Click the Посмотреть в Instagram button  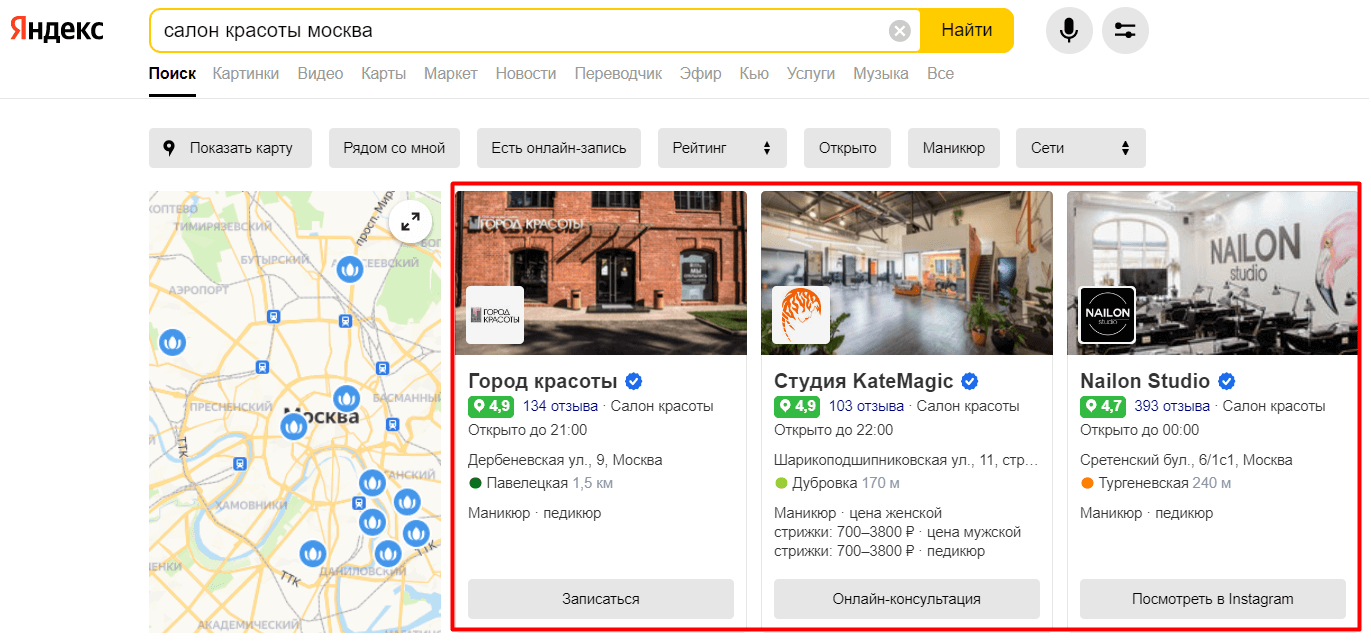point(1213,599)
